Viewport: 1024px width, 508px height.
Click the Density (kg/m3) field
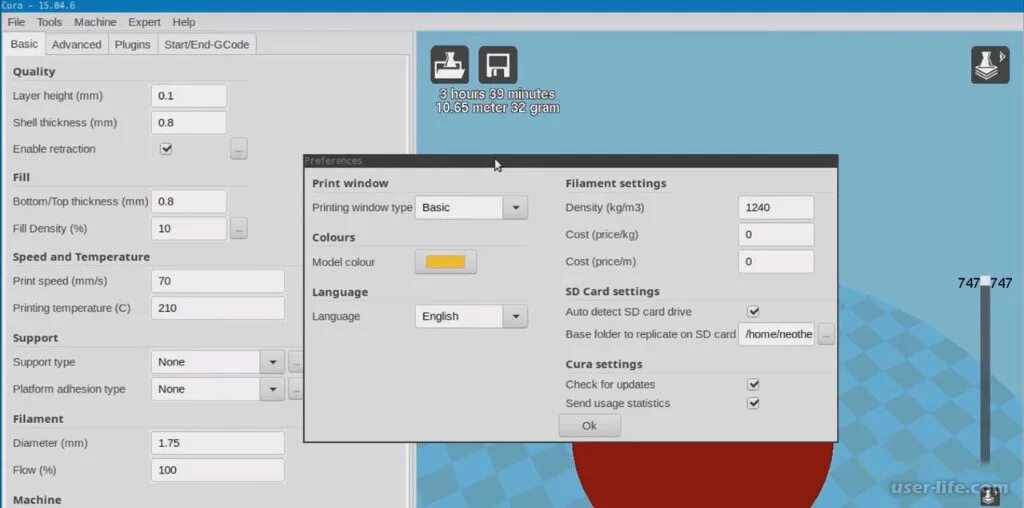(x=776, y=208)
